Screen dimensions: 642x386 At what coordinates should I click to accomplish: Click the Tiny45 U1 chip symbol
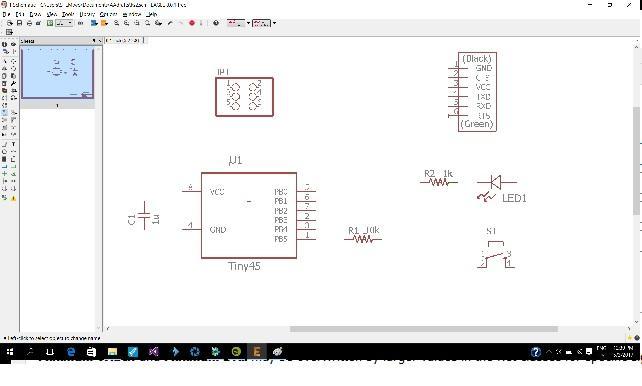tap(249, 215)
